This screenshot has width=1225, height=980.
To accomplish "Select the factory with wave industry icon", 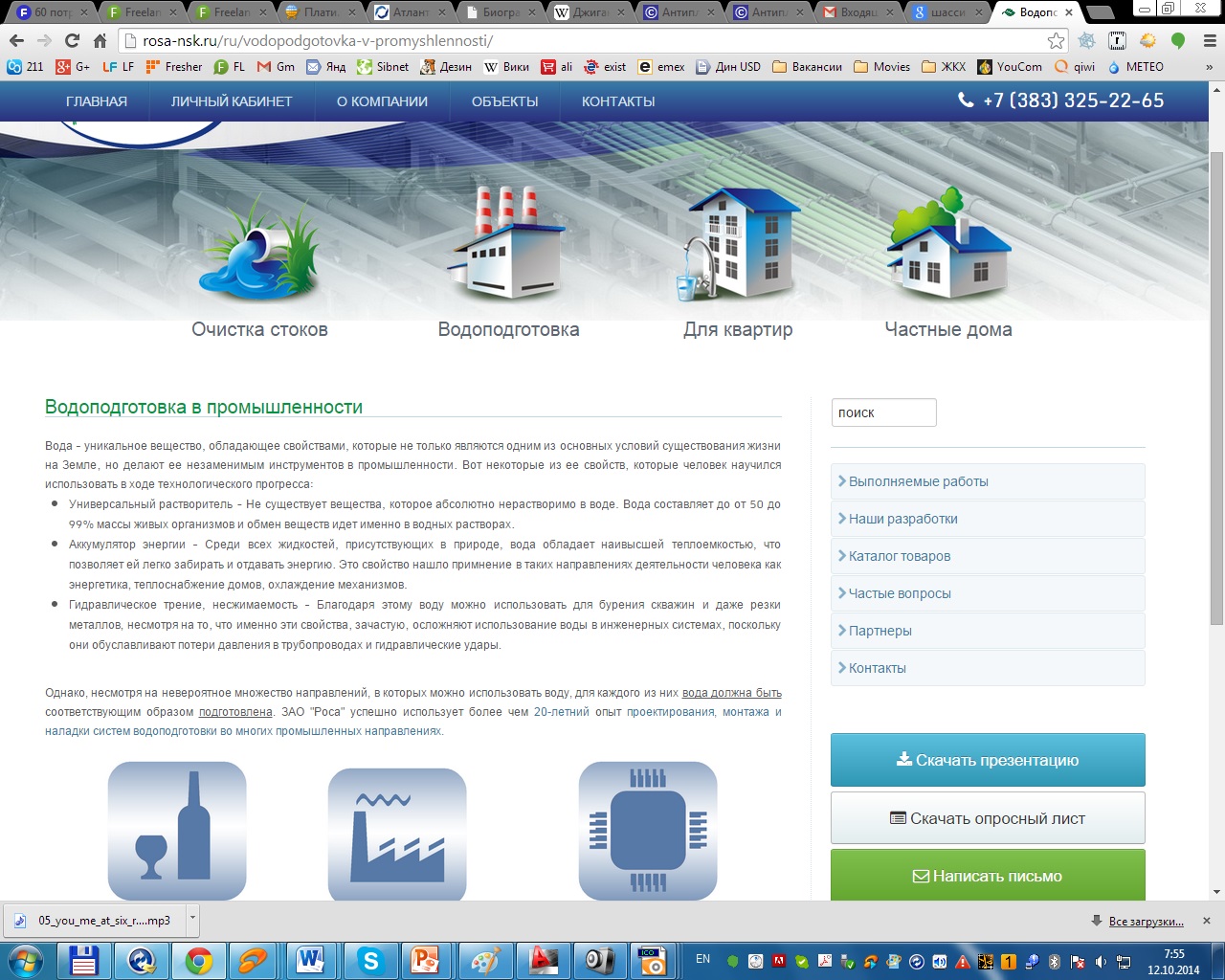I will [397, 835].
